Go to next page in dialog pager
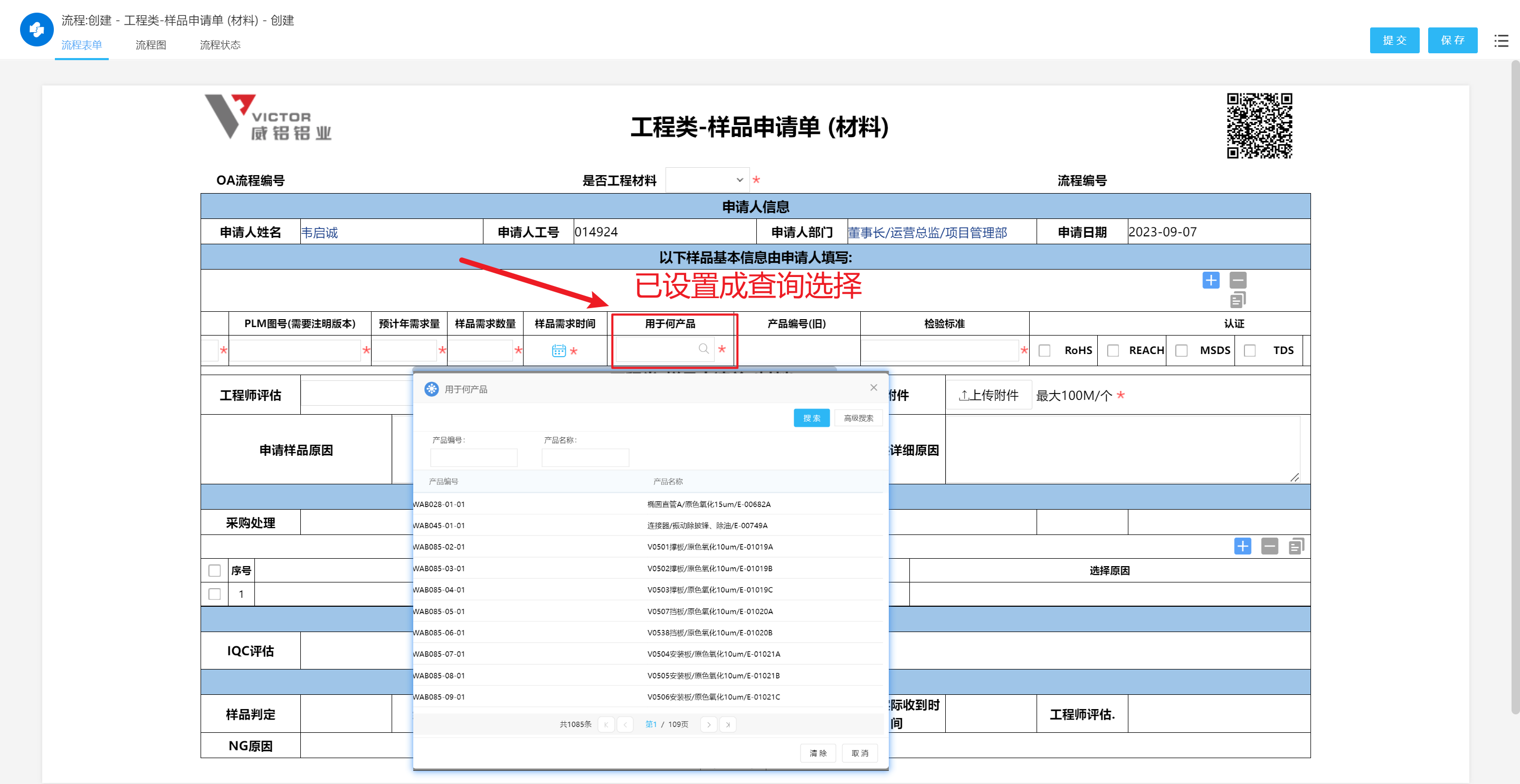Image resolution: width=1520 pixels, height=784 pixels. (709, 724)
